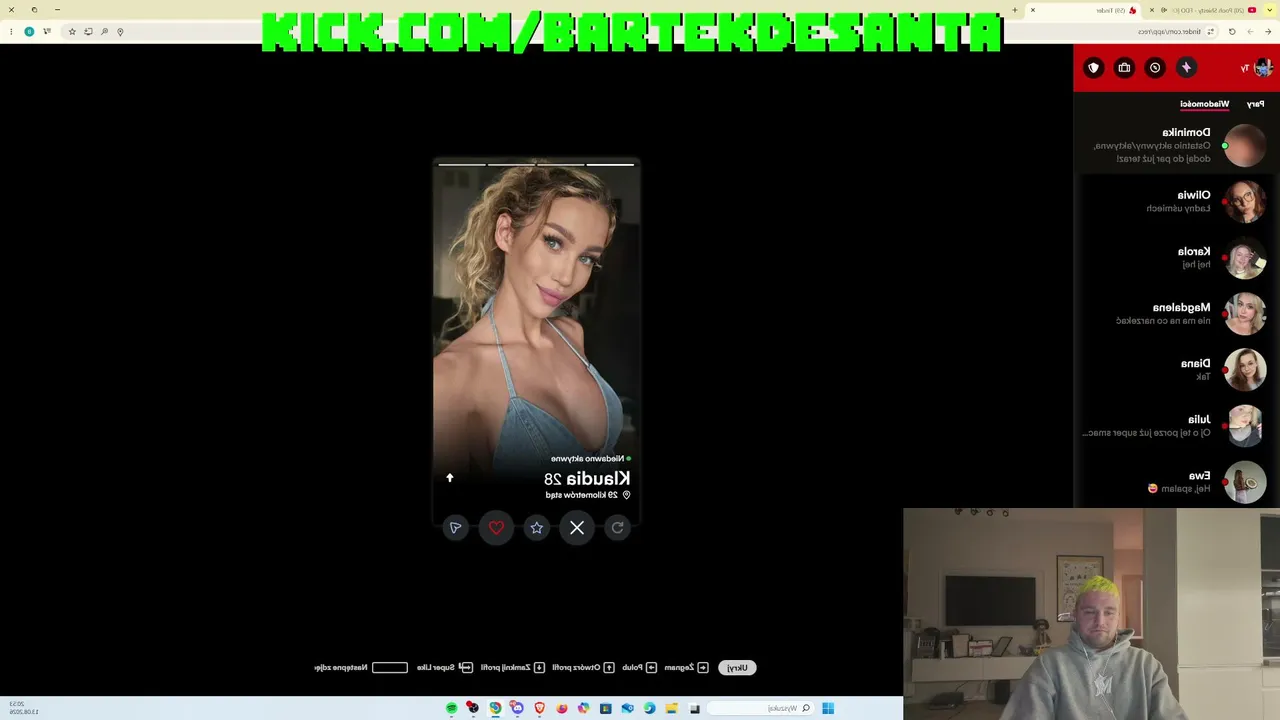This screenshot has width=1280, height=720.
Task: Open the conversation with Magdalena
Action: [1177, 314]
